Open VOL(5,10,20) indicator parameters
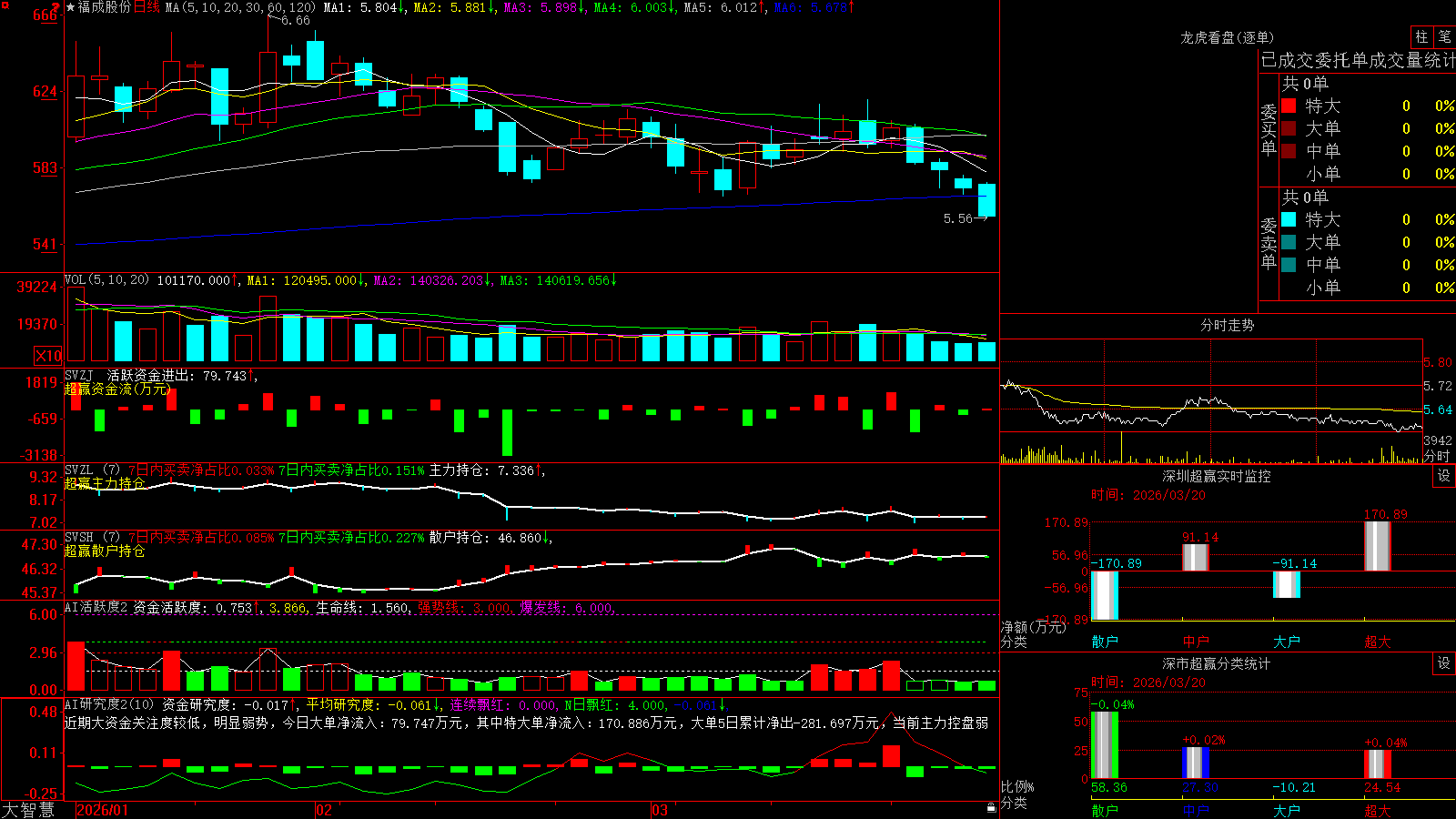The width and height of the screenshot is (1456, 819). click(x=106, y=280)
